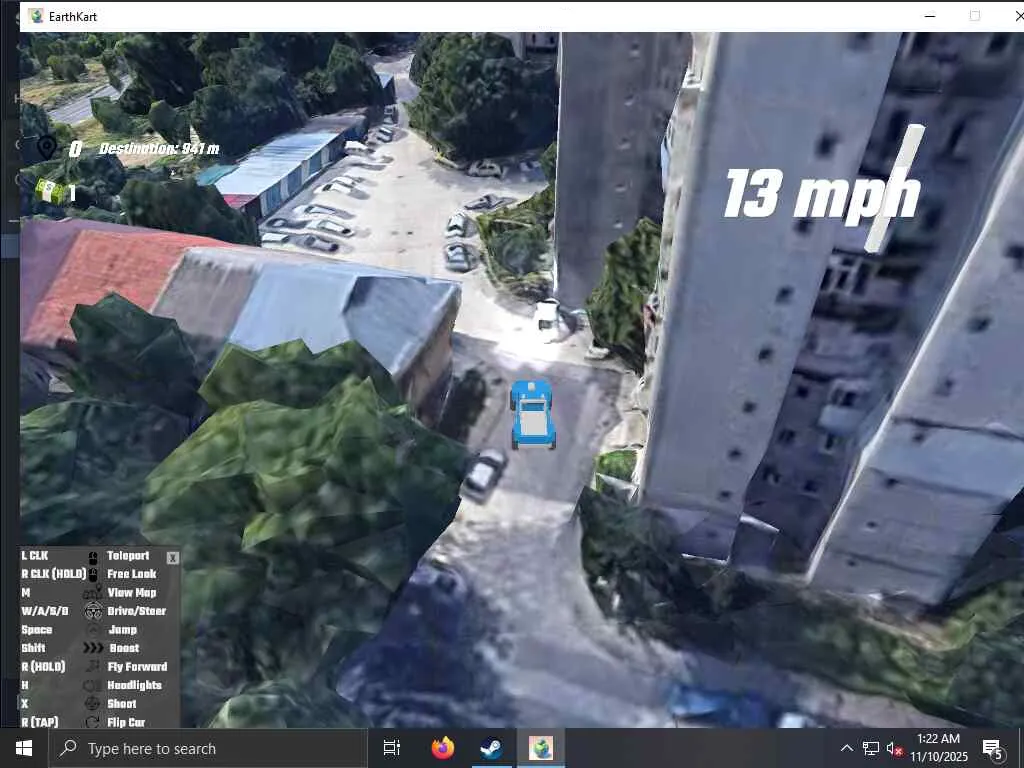Close the controls help panel with X
The width and height of the screenshot is (1024, 768).
(x=172, y=558)
